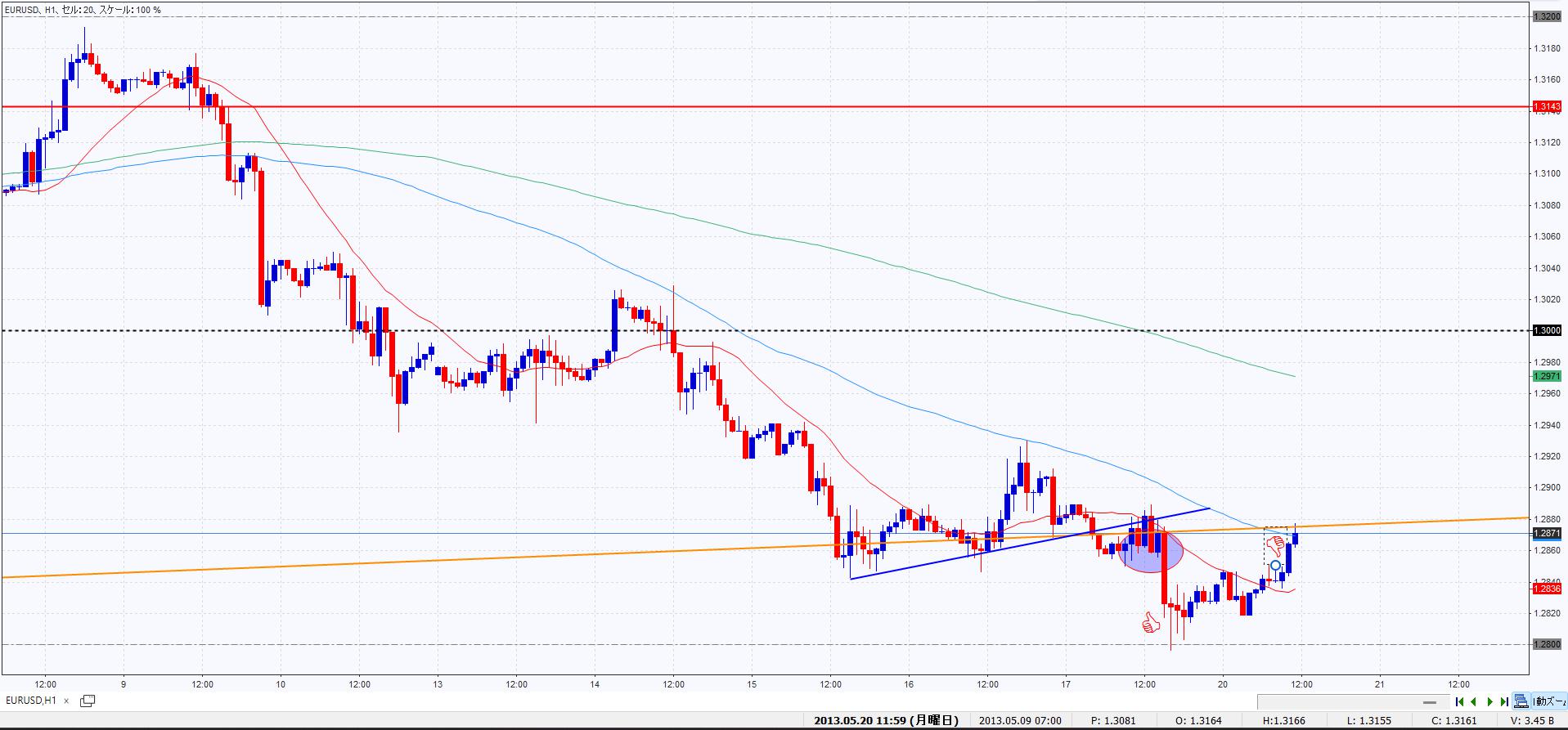Image resolution: width=1568 pixels, height=730 pixels.
Task: Open new chart window icon beside tab
Action: pos(88,701)
